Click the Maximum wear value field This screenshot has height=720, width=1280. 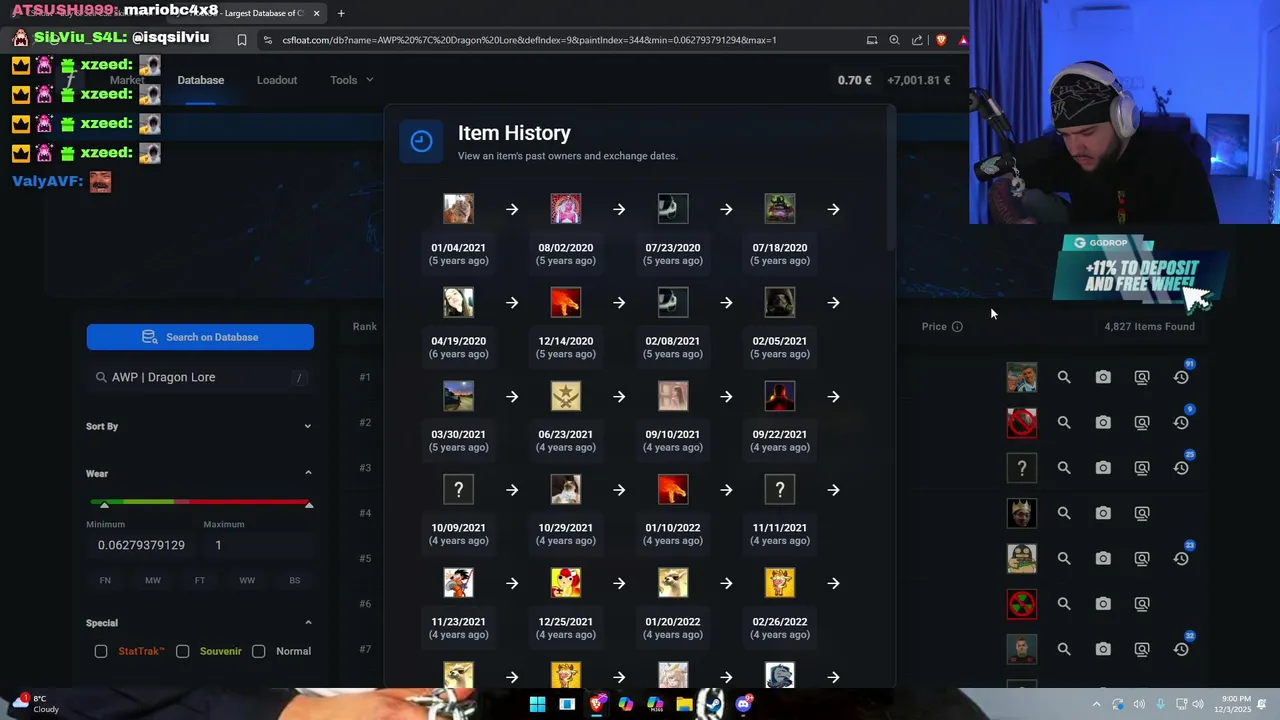(x=258, y=545)
